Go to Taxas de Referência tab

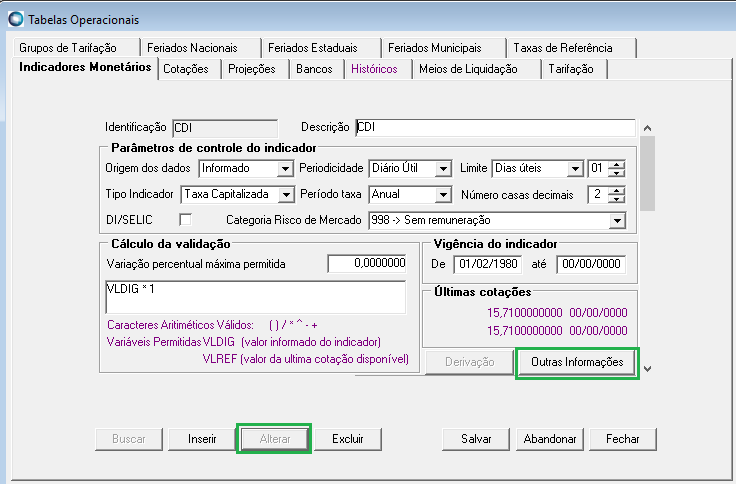point(571,48)
